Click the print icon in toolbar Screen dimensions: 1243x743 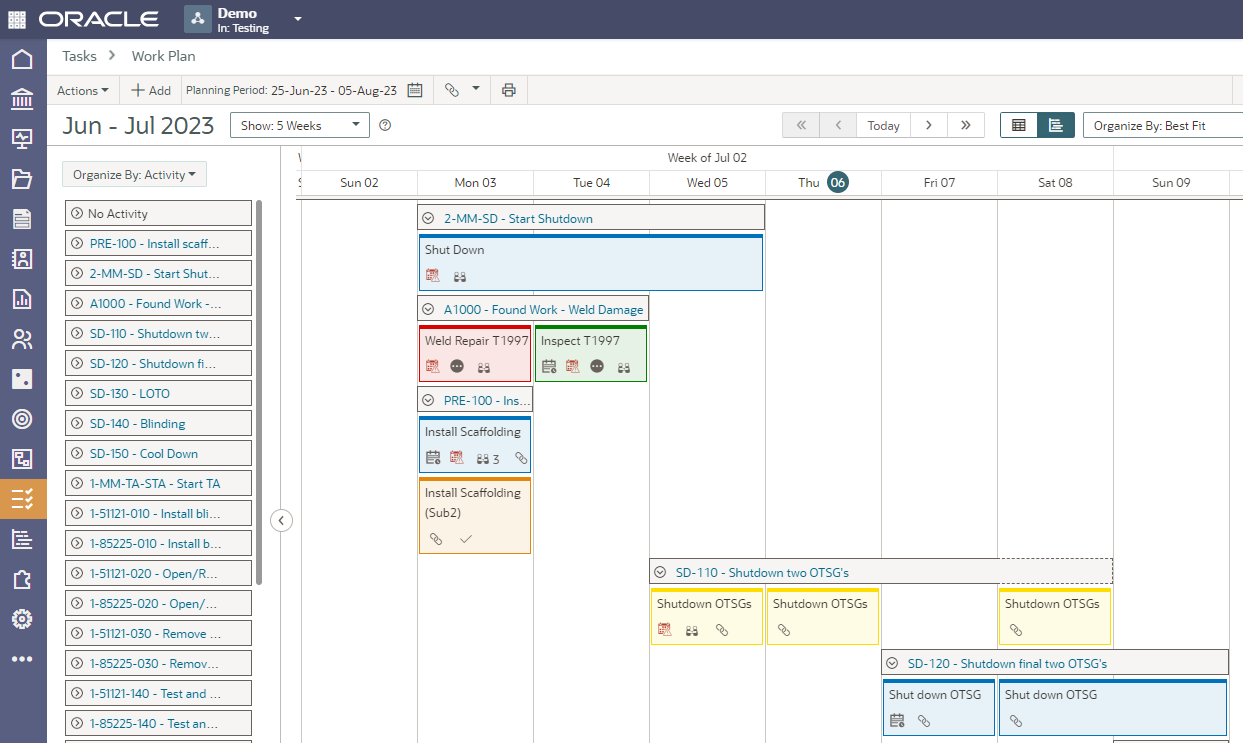(509, 90)
